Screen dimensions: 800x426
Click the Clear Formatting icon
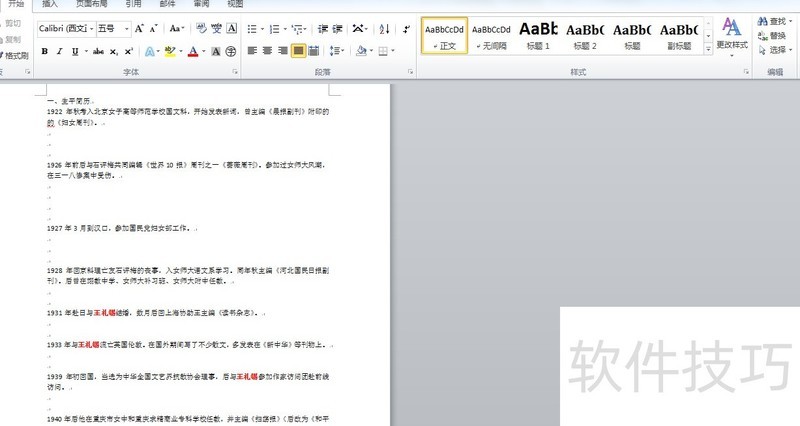click(201, 29)
